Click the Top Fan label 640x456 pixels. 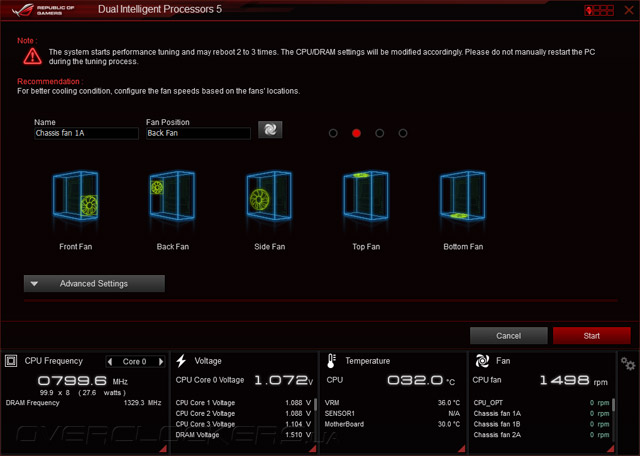(366, 247)
